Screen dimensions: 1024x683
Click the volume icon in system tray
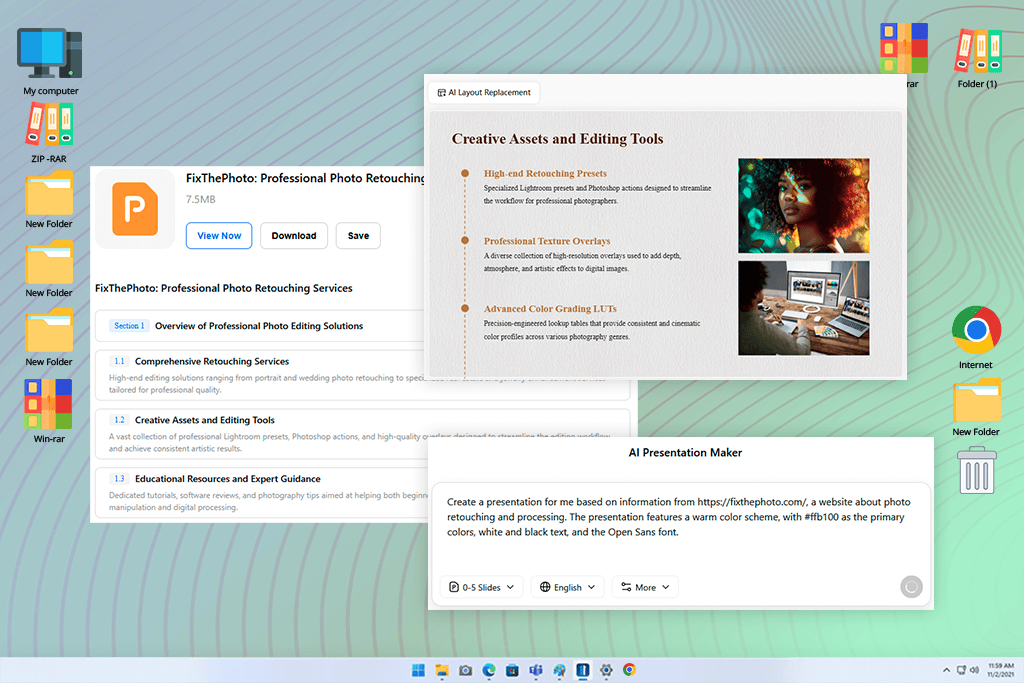coord(974,670)
